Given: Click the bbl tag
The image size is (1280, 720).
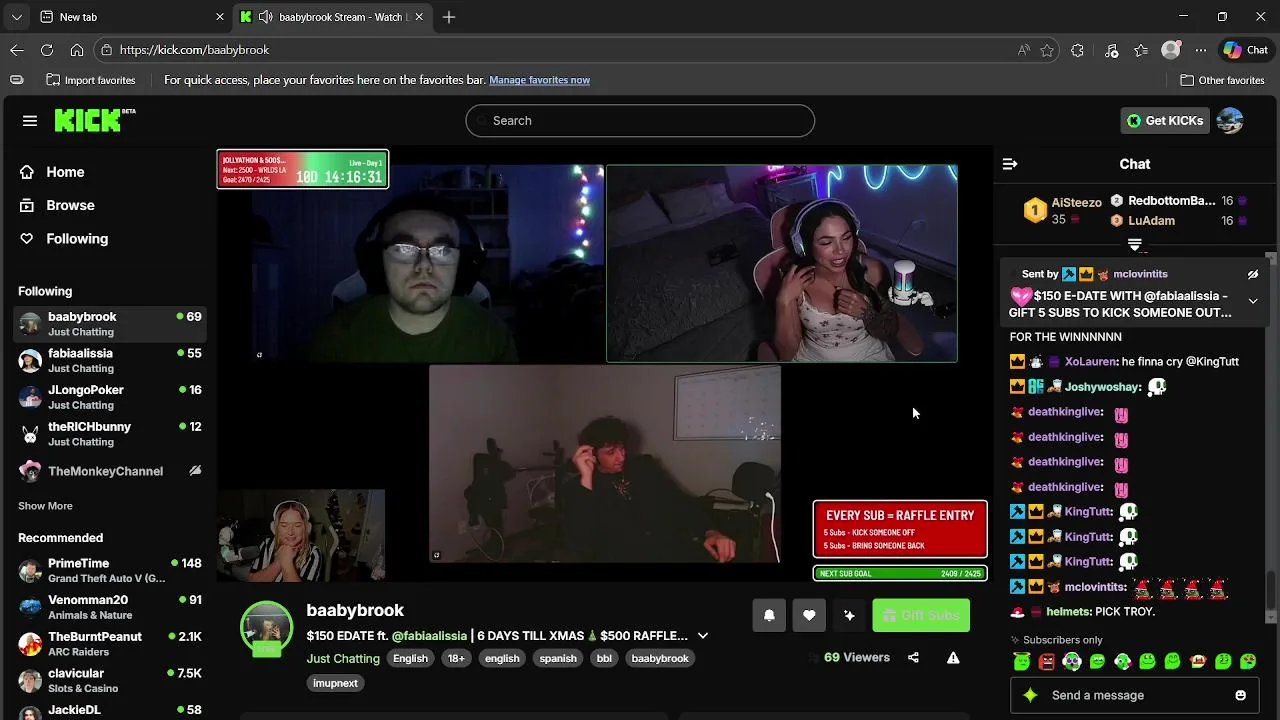Looking at the screenshot, I should coord(604,658).
